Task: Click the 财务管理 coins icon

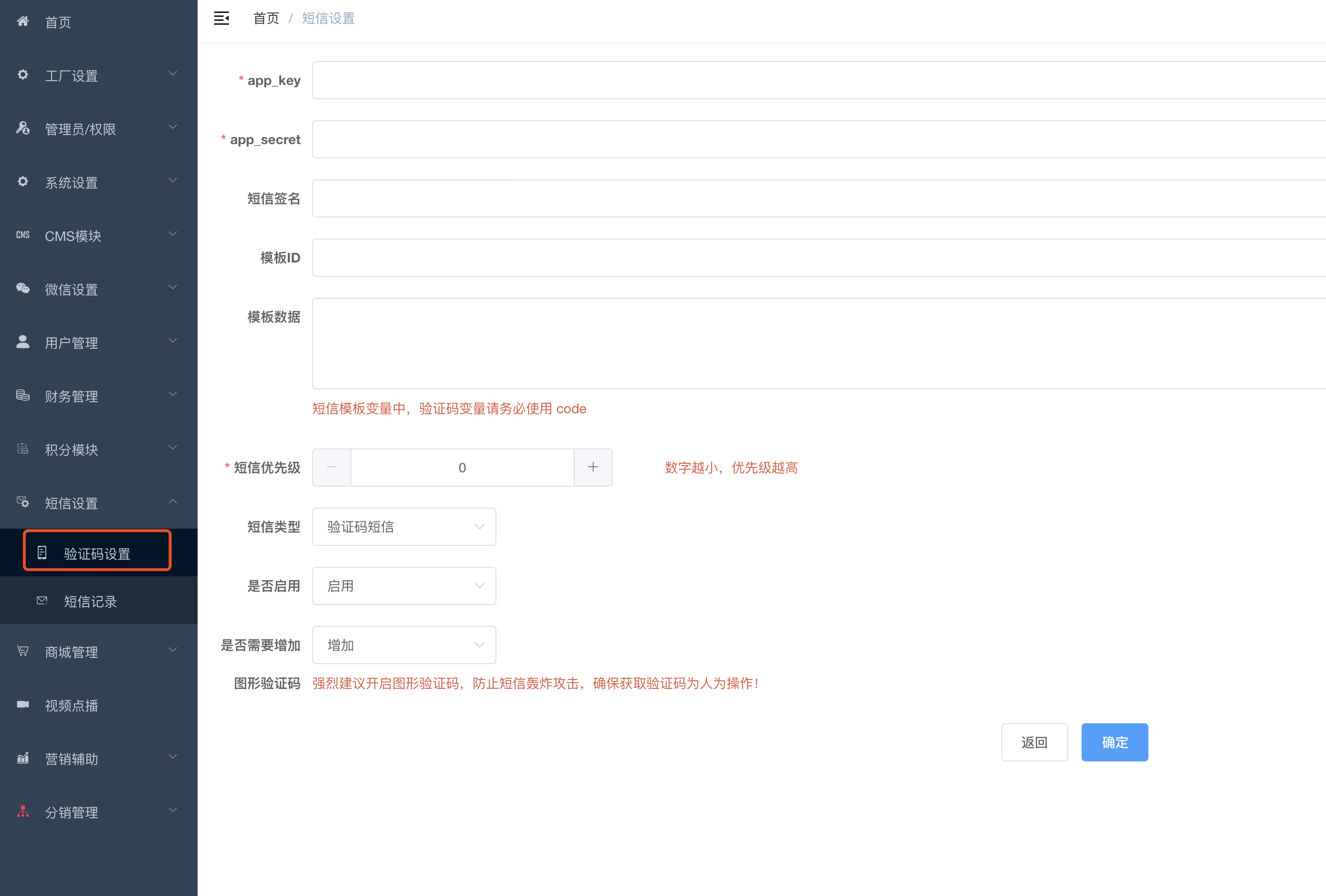Action: (x=23, y=395)
